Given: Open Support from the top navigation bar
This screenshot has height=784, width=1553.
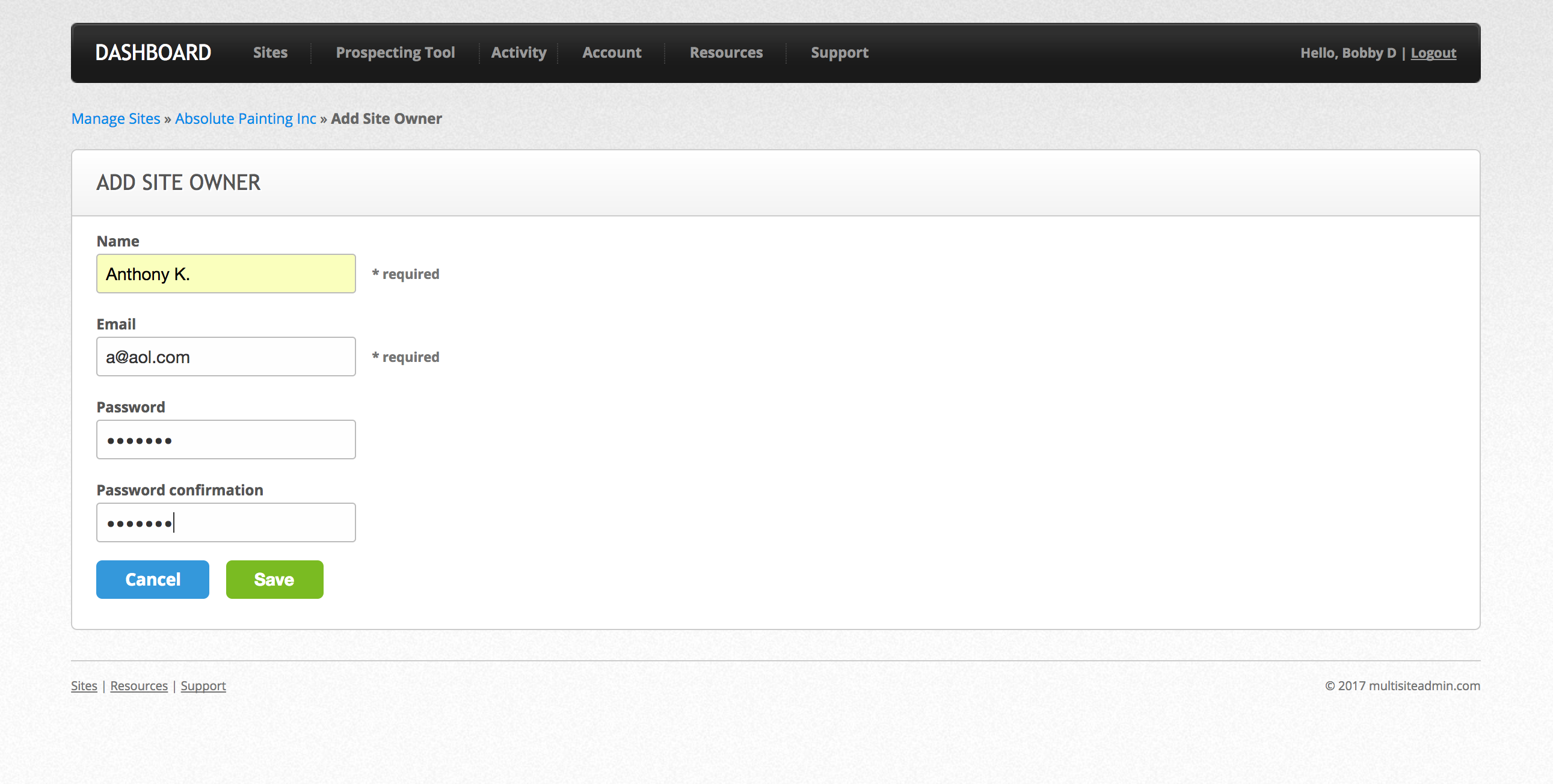Looking at the screenshot, I should click(x=840, y=52).
